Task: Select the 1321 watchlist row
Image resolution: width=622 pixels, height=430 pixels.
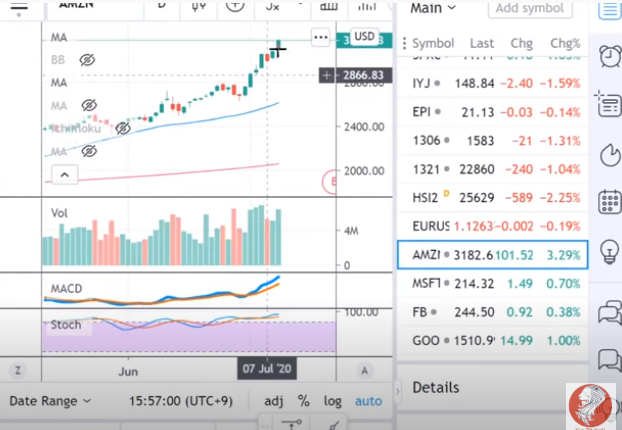Action: coord(493,169)
